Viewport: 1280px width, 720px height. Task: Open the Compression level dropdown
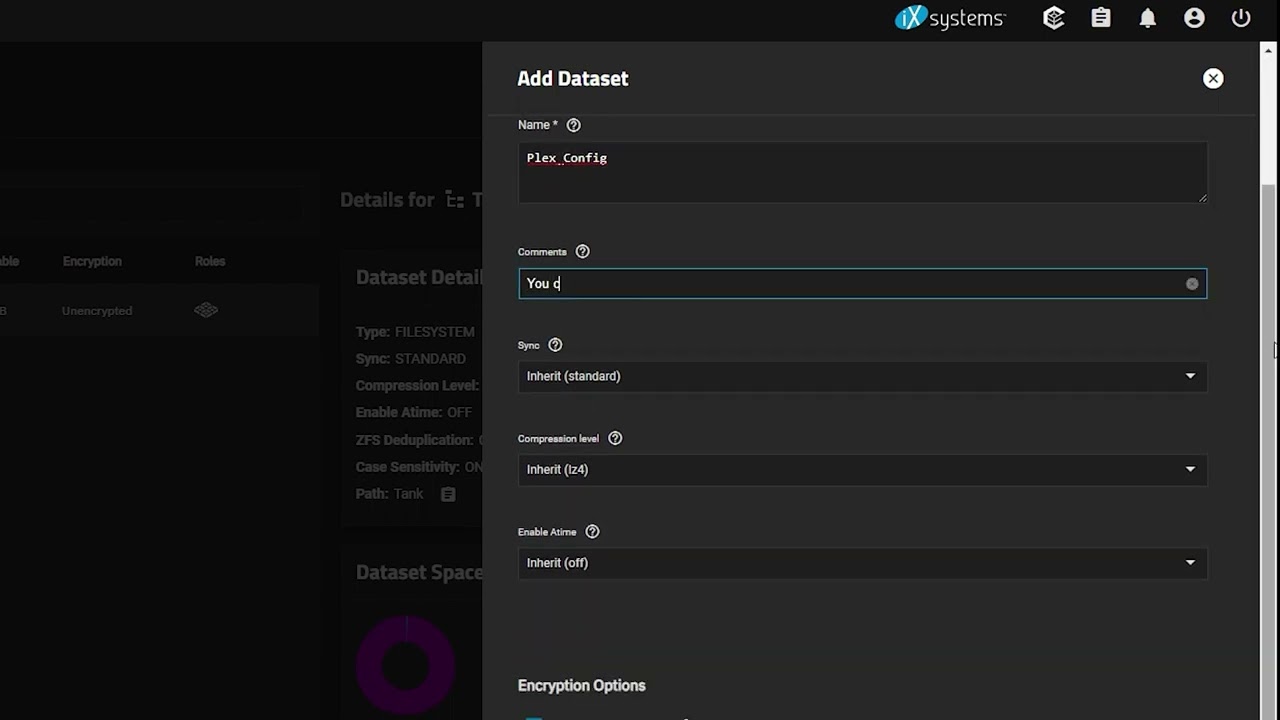tap(862, 469)
